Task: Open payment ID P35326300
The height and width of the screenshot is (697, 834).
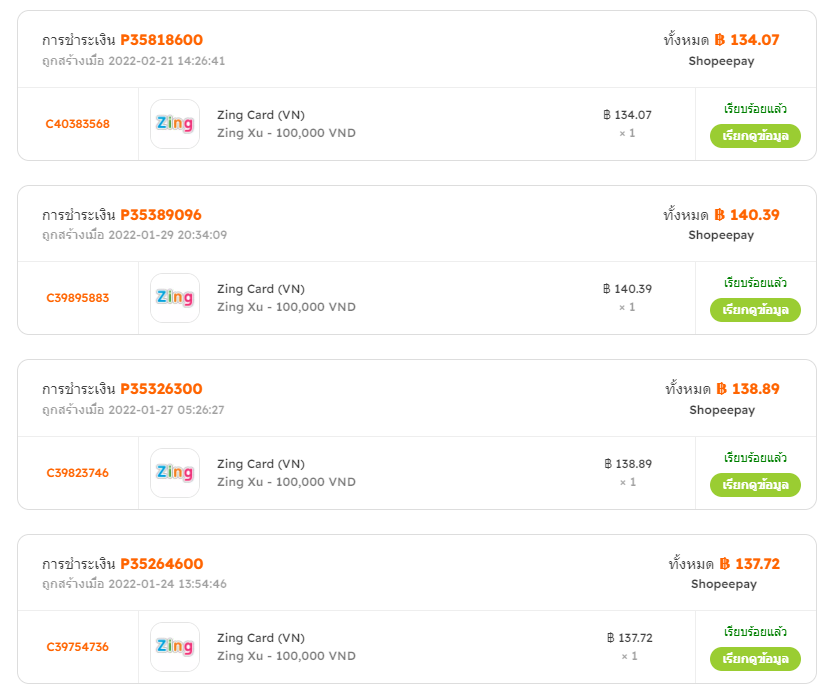Action: [162, 389]
